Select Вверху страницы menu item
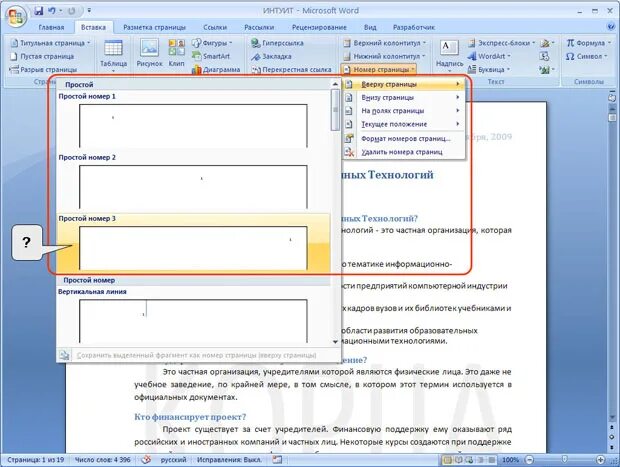The width and height of the screenshot is (620, 467). [403, 84]
